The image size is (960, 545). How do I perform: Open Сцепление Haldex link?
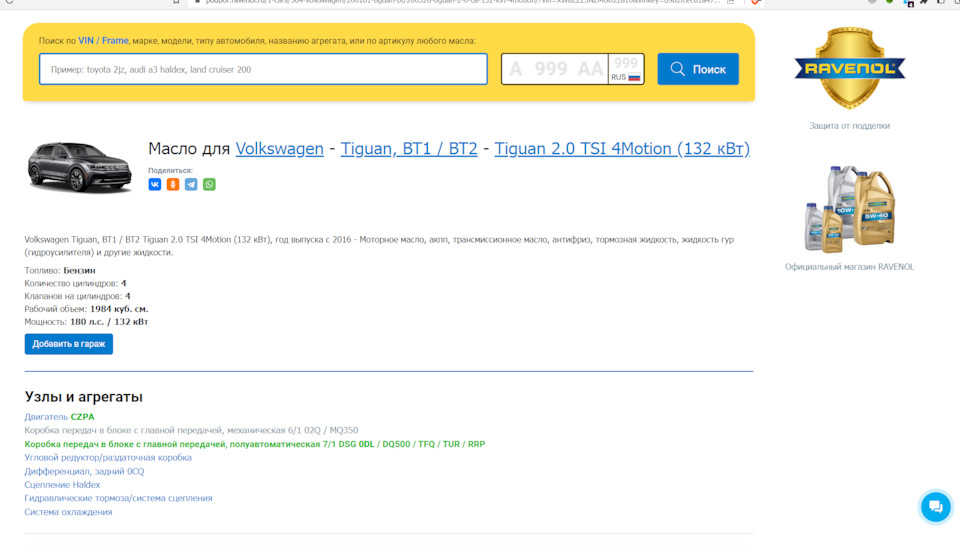pos(62,484)
